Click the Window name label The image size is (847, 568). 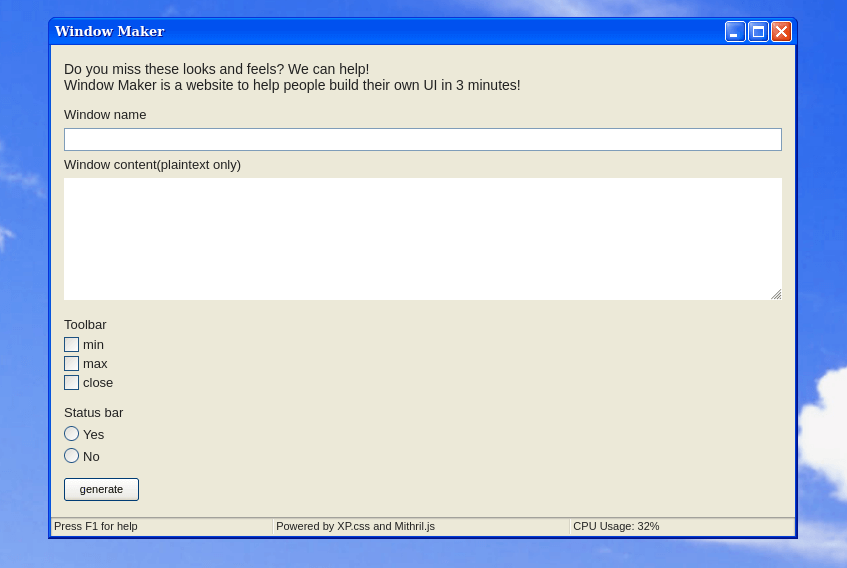click(105, 115)
